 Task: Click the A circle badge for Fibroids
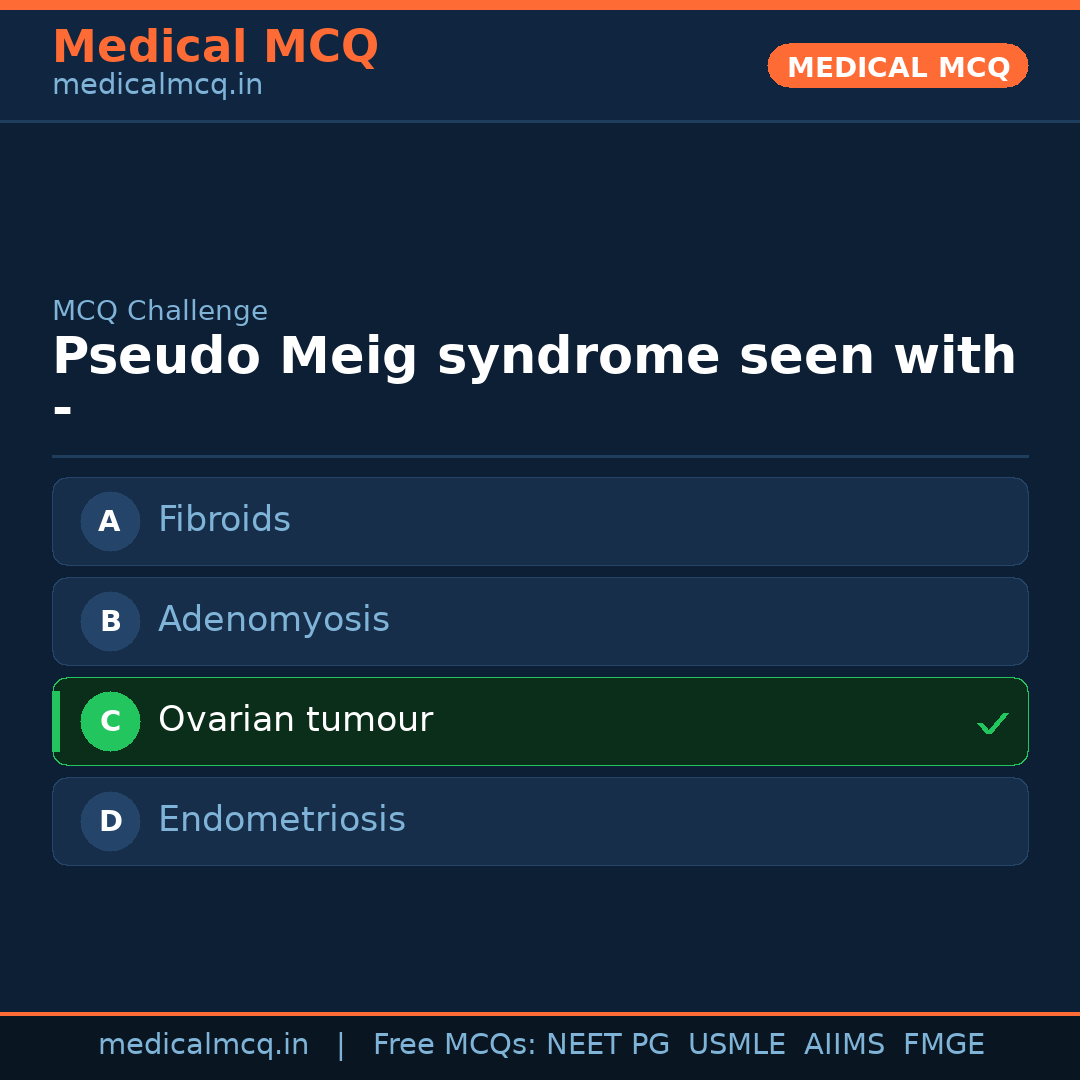pyautogui.click(x=110, y=521)
